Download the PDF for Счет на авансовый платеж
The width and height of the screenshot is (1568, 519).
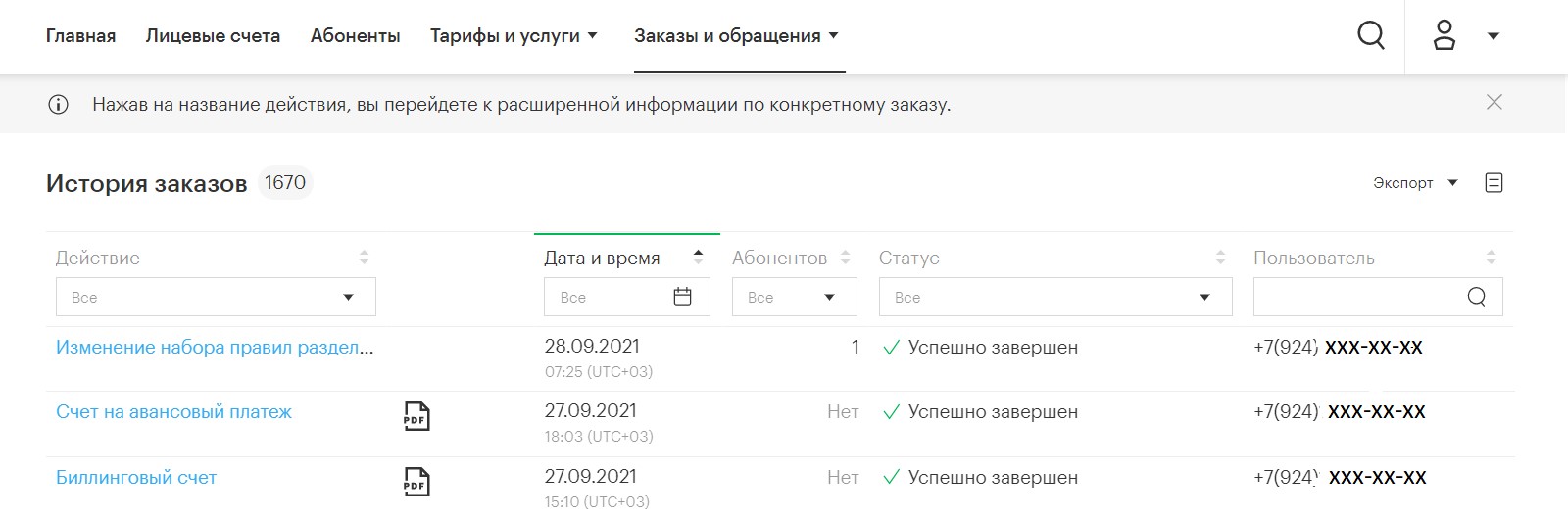click(x=416, y=416)
